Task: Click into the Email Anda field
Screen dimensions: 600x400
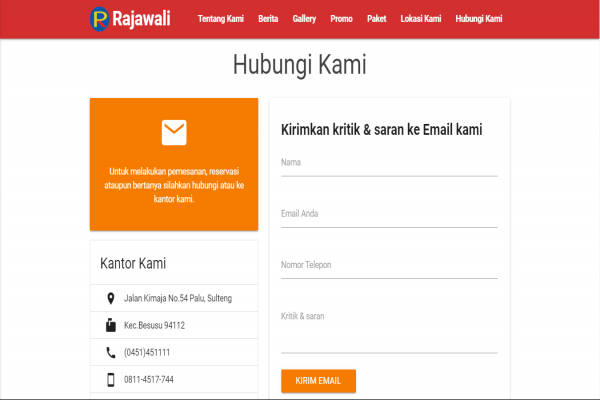Action: click(x=389, y=215)
